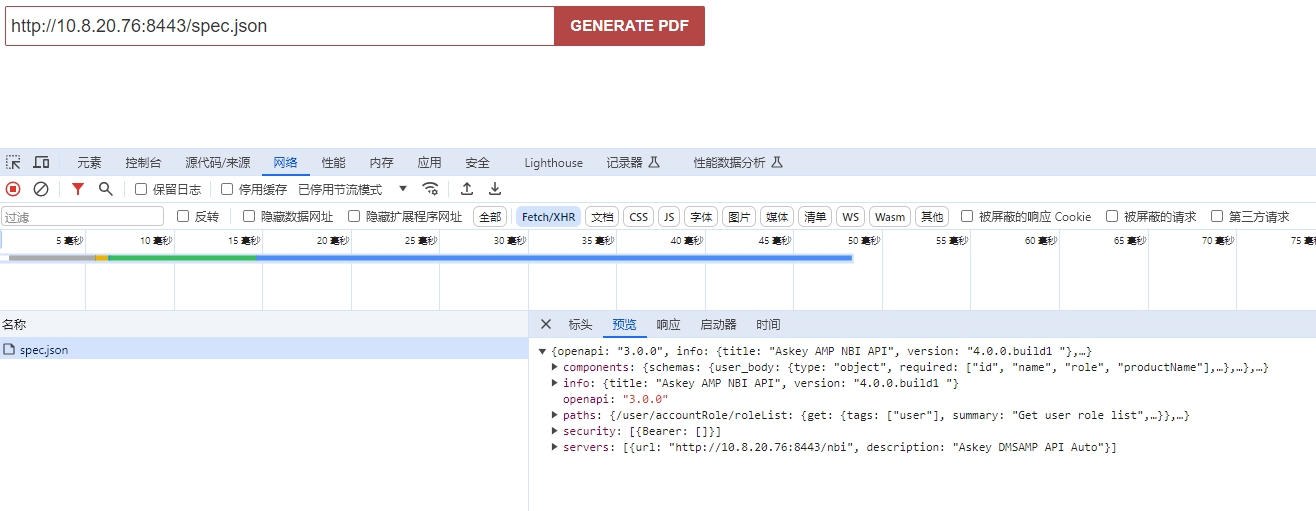The image size is (1316, 511).
Task: Enable 隐藏数据网址 checkbox
Action: coord(249,216)
